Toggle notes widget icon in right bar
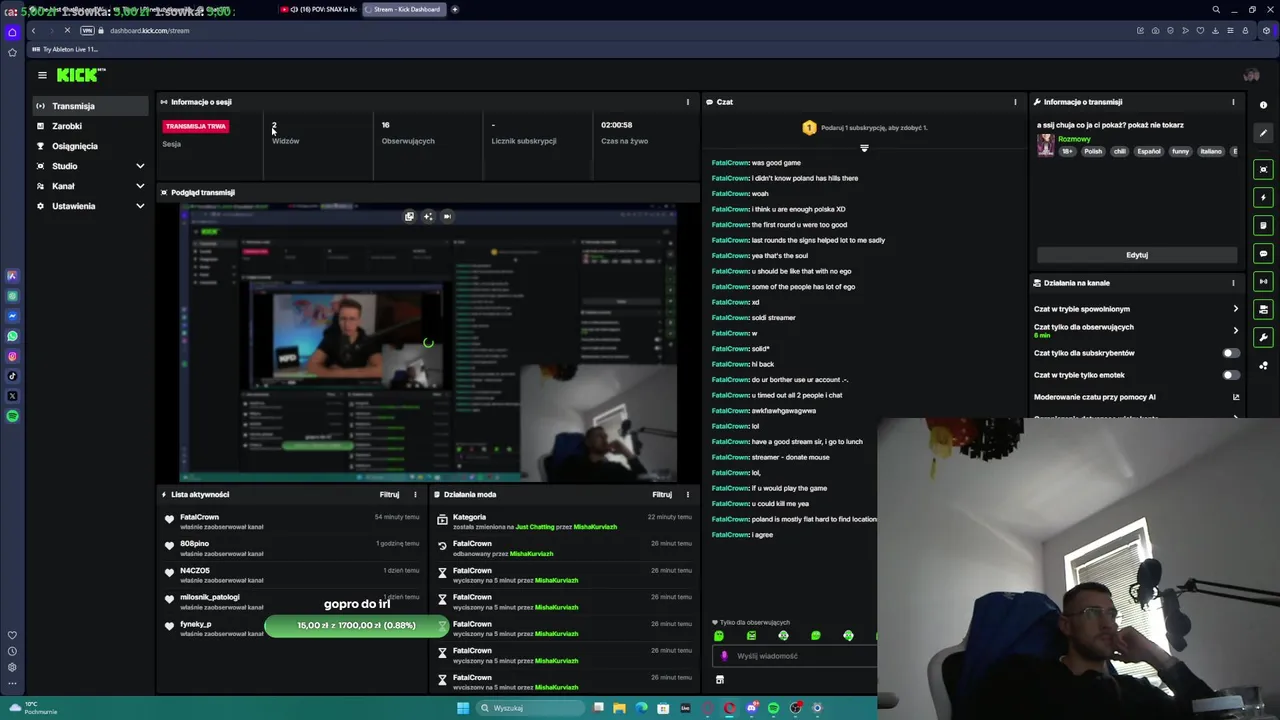This screenshot has width=1280, height=720. click(1263, 225)
